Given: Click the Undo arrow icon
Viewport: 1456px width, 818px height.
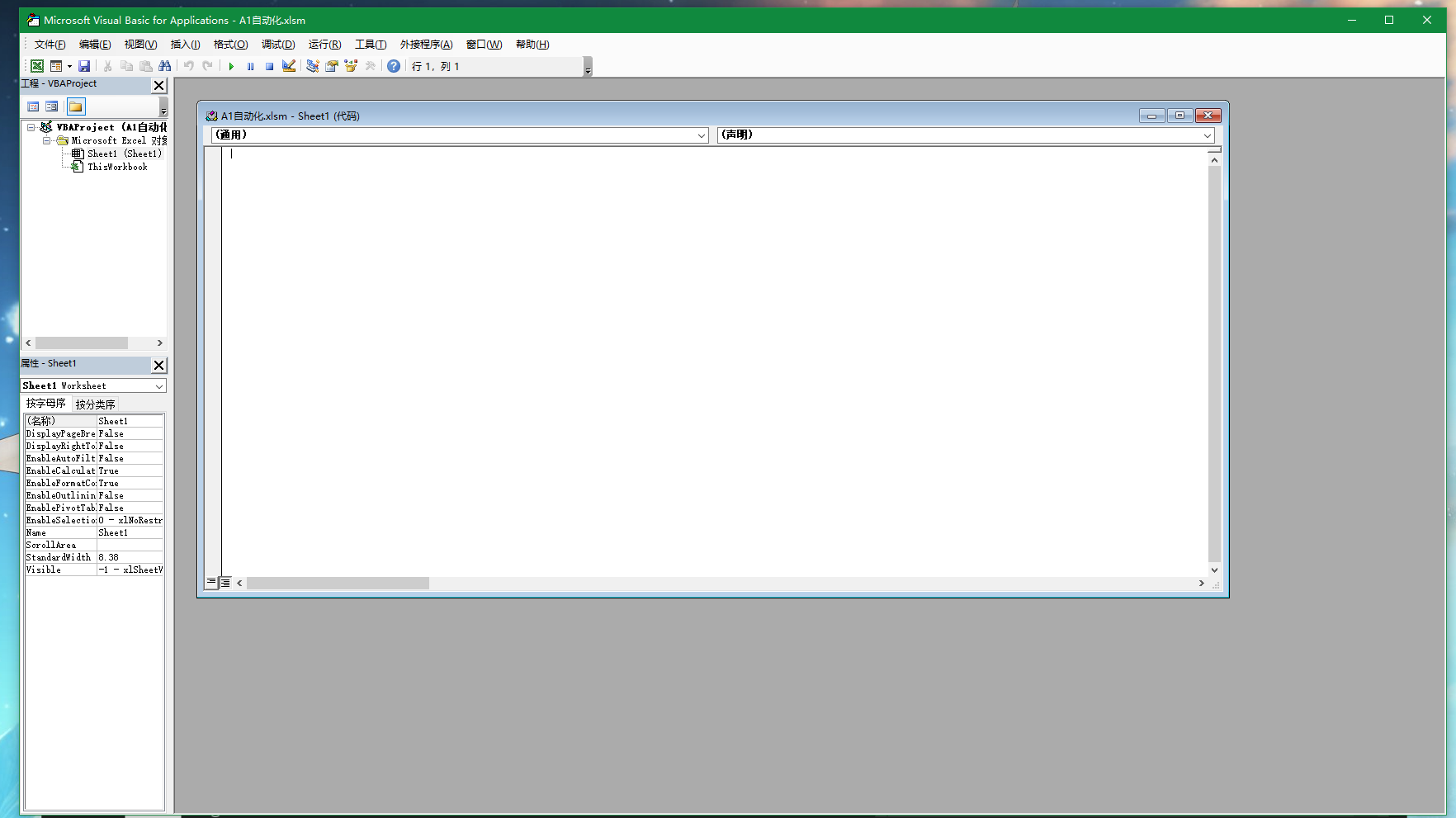Looking at the screenshot, I should tap(189, 66).
